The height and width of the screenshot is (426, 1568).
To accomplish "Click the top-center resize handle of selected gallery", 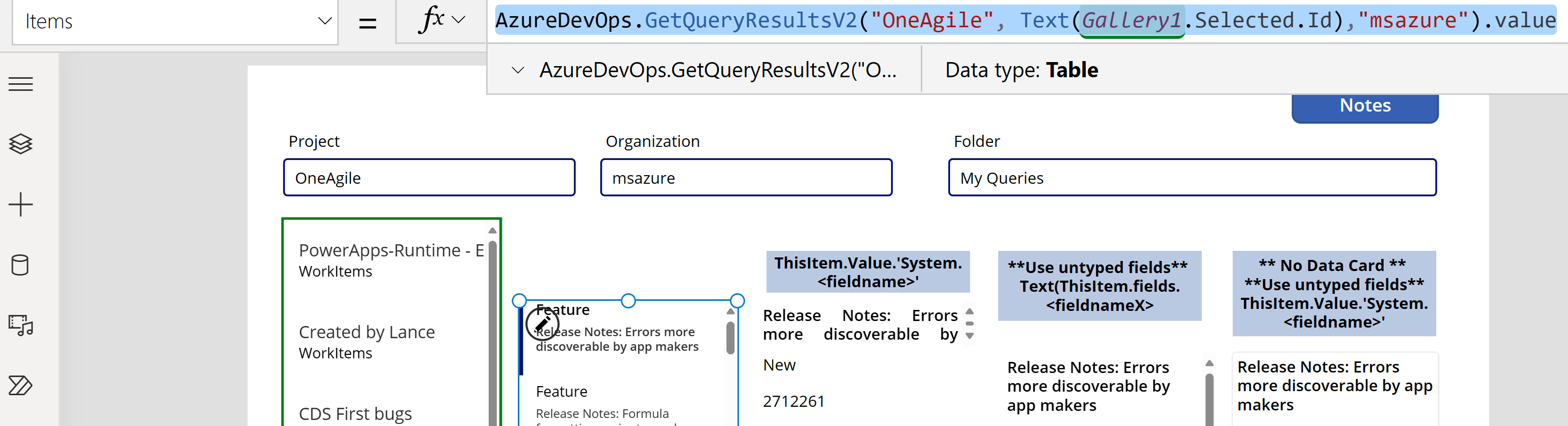I will point(628,301).
